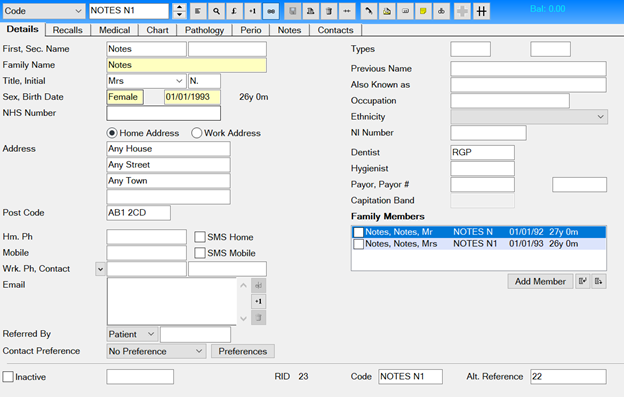
Task: Expand the No Preference contact dropdown
Action: coord(156,351)
